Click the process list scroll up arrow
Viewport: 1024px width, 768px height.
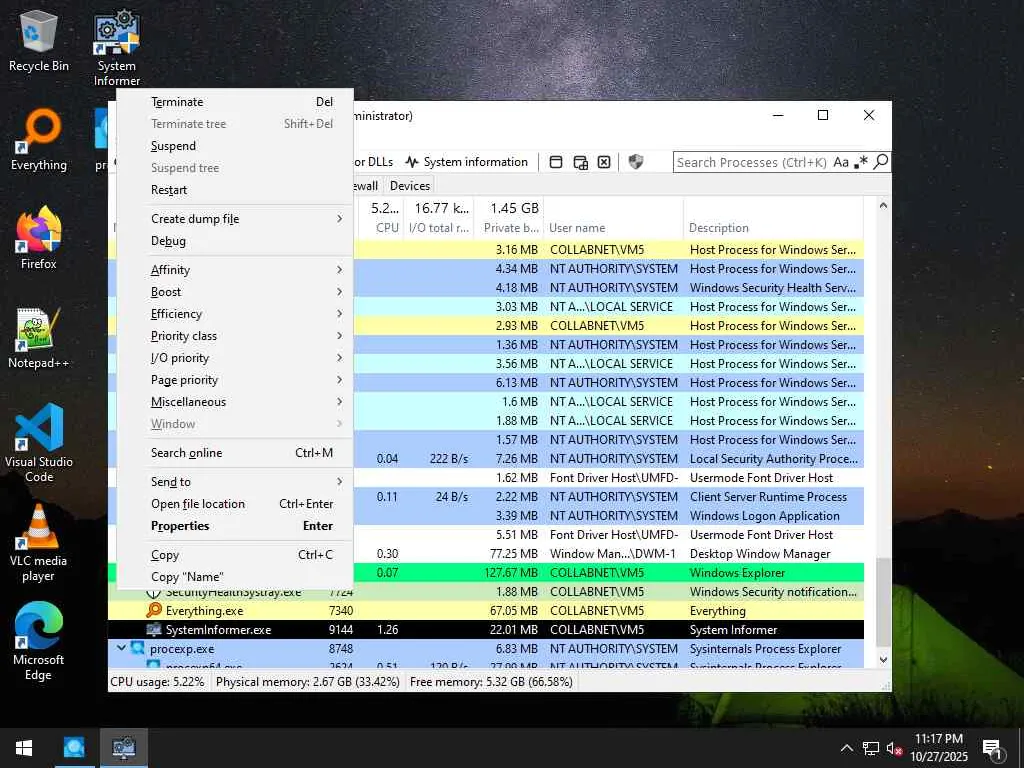883,205
